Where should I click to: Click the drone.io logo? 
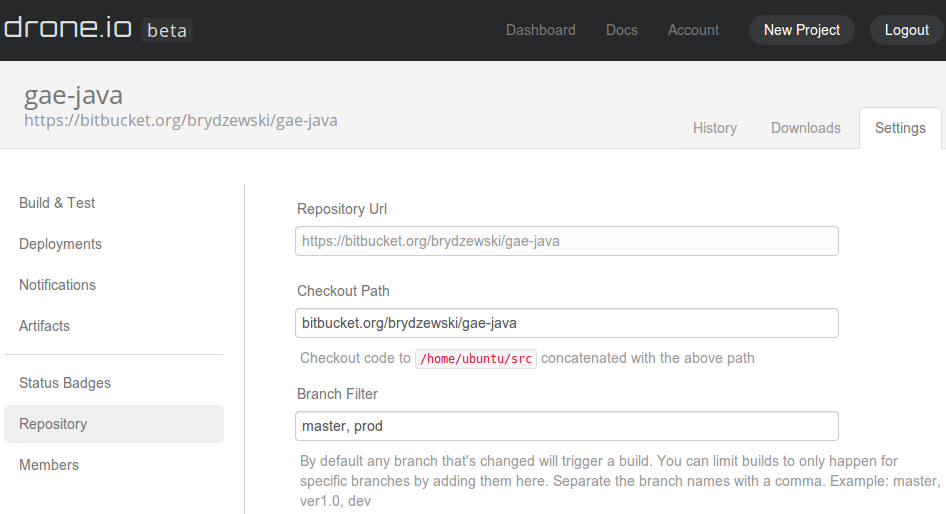(x=68, y=28)
